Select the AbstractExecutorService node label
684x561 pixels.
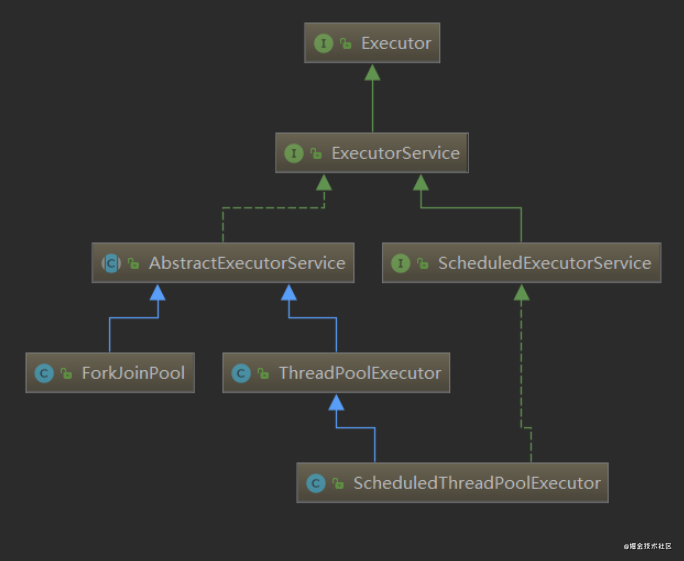click(x=247, y=263)
